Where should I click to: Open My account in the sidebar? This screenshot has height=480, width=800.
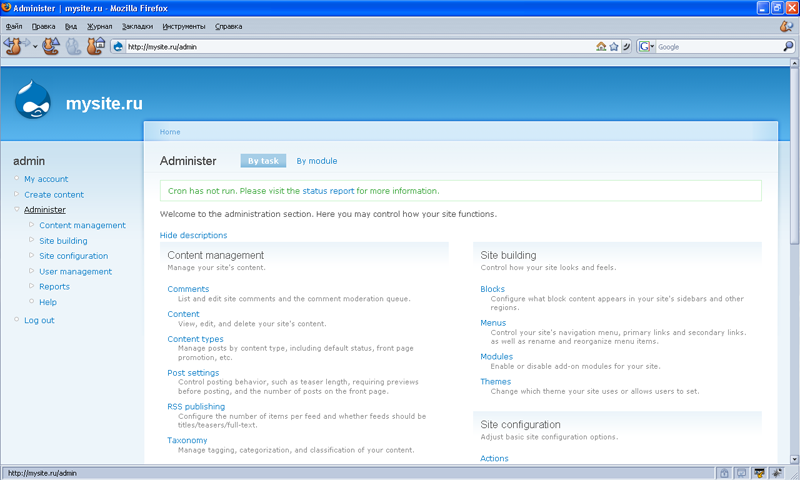(46, 179)
